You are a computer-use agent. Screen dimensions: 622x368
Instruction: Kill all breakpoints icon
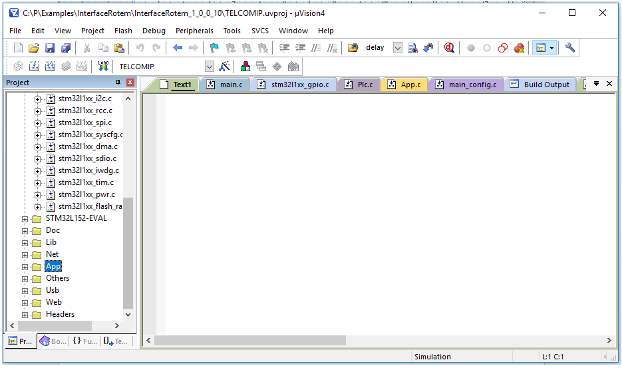point(519,48)
